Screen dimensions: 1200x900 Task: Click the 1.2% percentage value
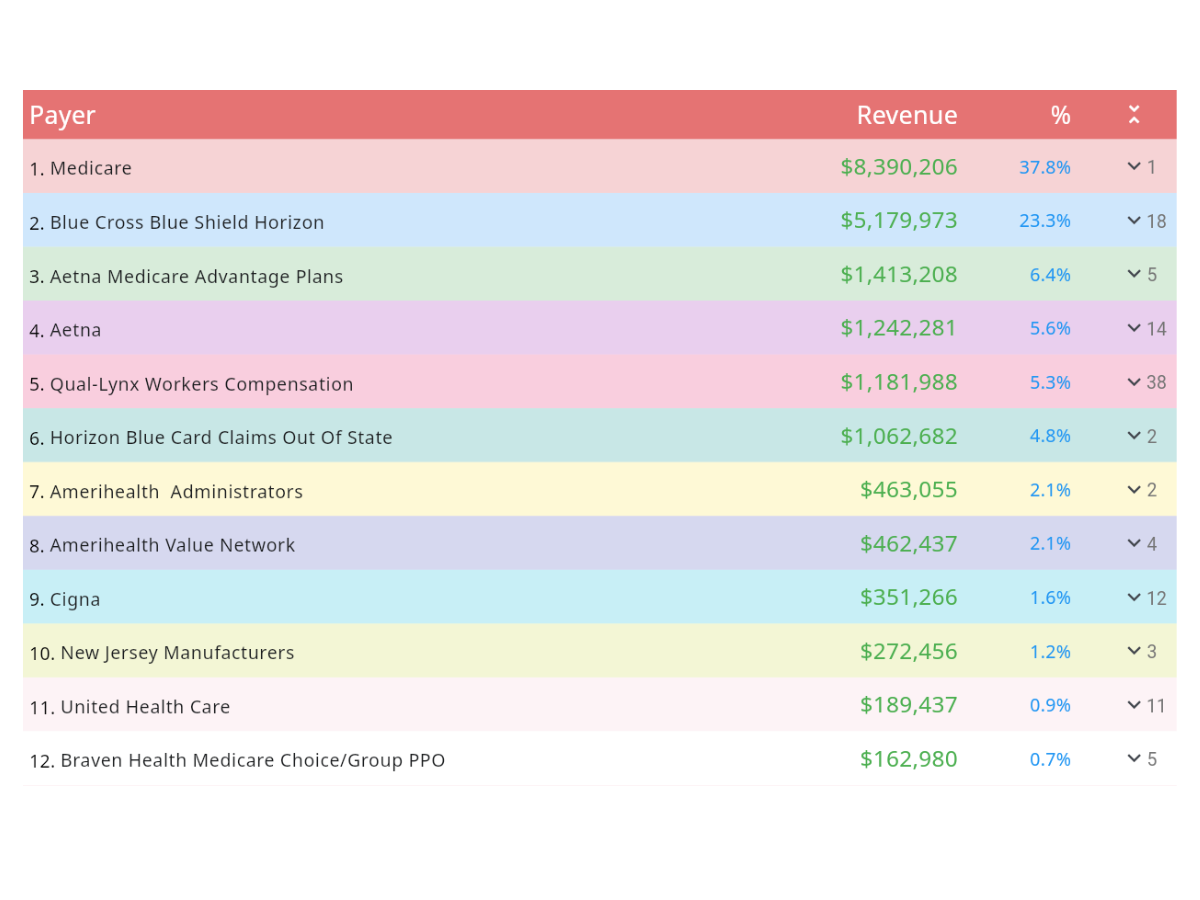[1050, 651]
